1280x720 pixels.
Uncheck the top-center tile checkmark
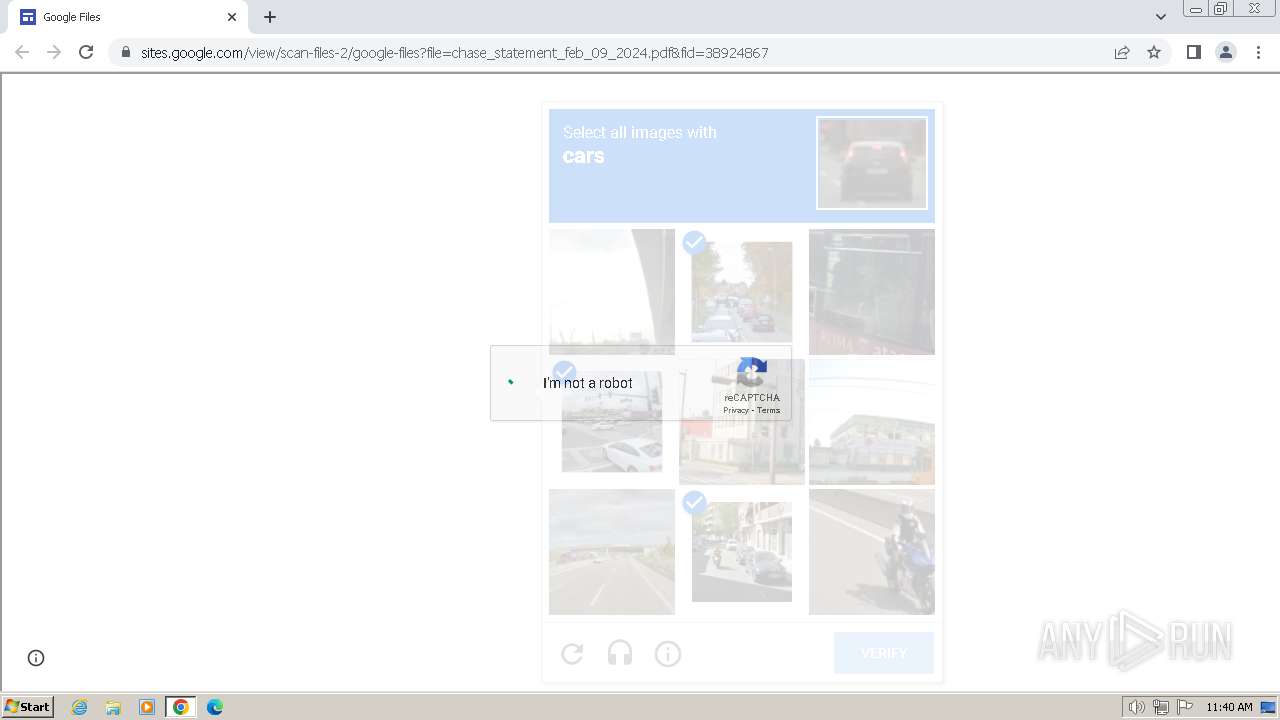(x=694, y=242)
